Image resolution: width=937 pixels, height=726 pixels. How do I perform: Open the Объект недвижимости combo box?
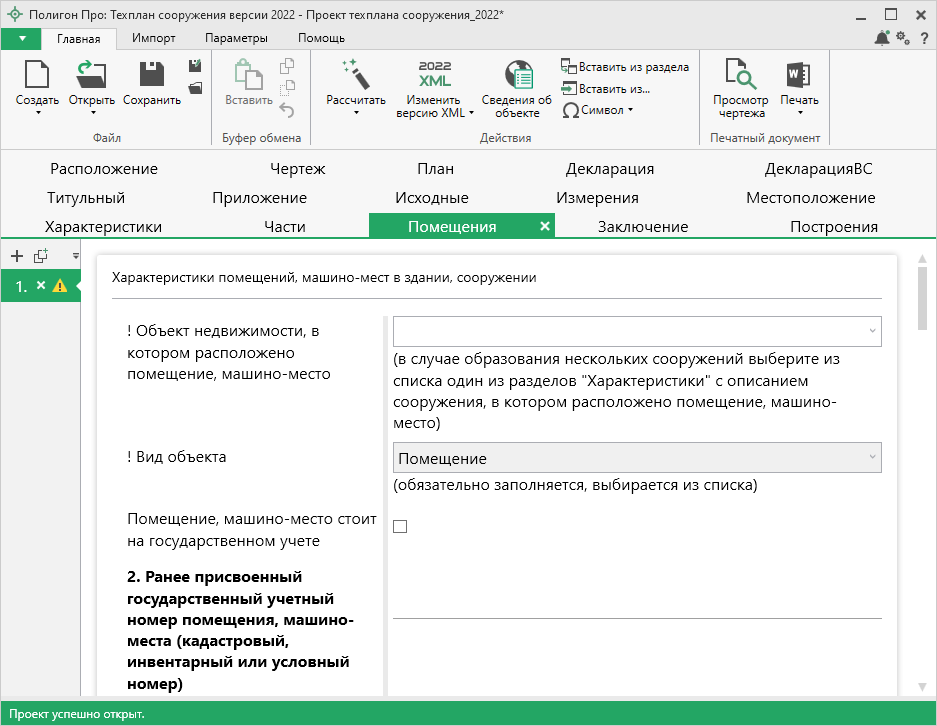coord(637,331)
